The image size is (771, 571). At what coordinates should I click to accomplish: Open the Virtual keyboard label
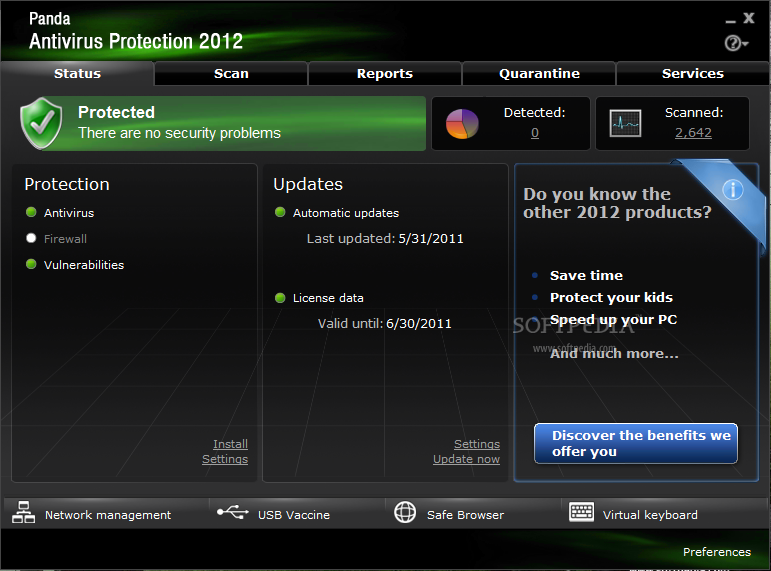pos(650,515)
